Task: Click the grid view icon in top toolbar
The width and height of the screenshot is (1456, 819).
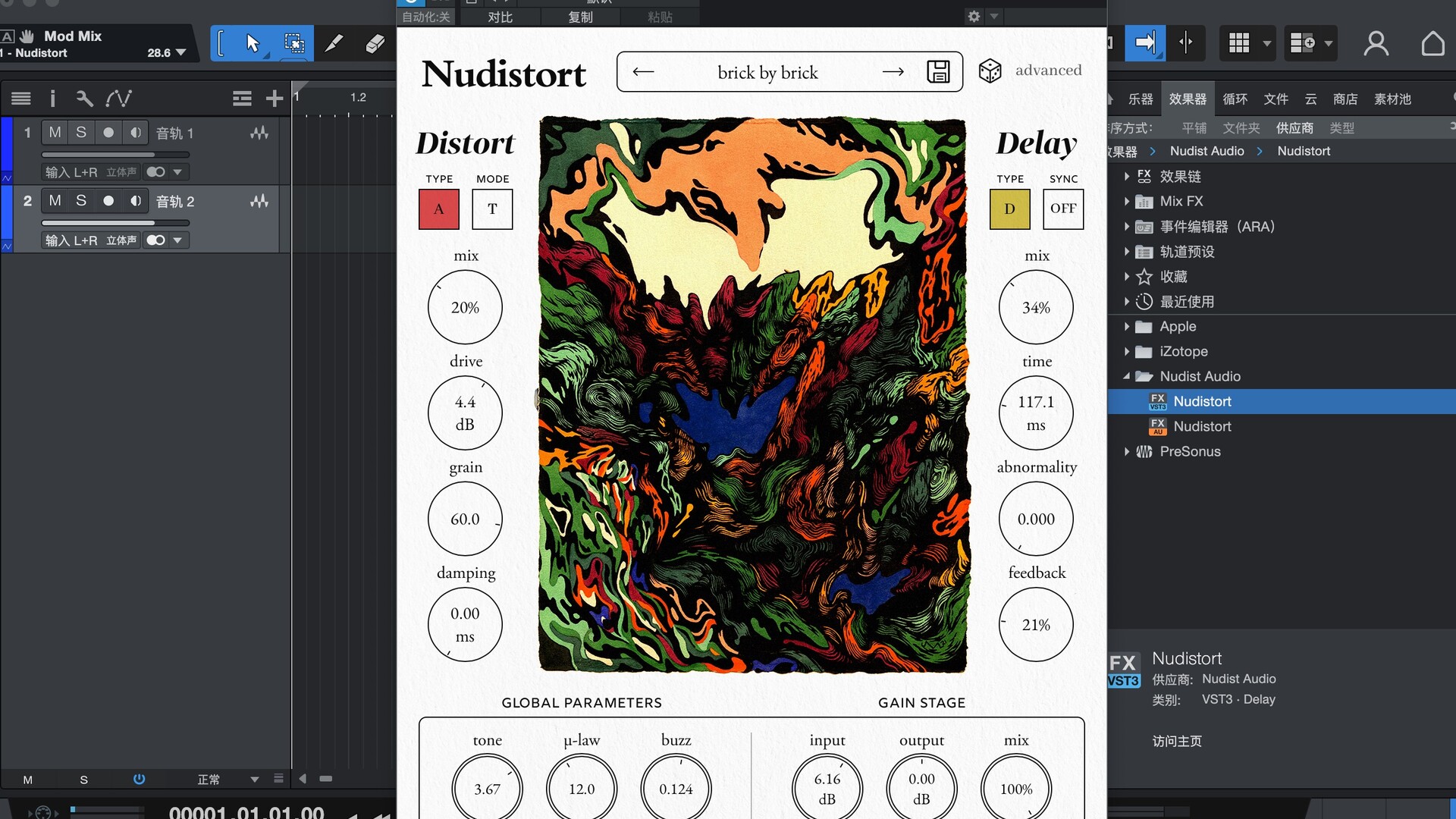Action: pos(1239,43)
